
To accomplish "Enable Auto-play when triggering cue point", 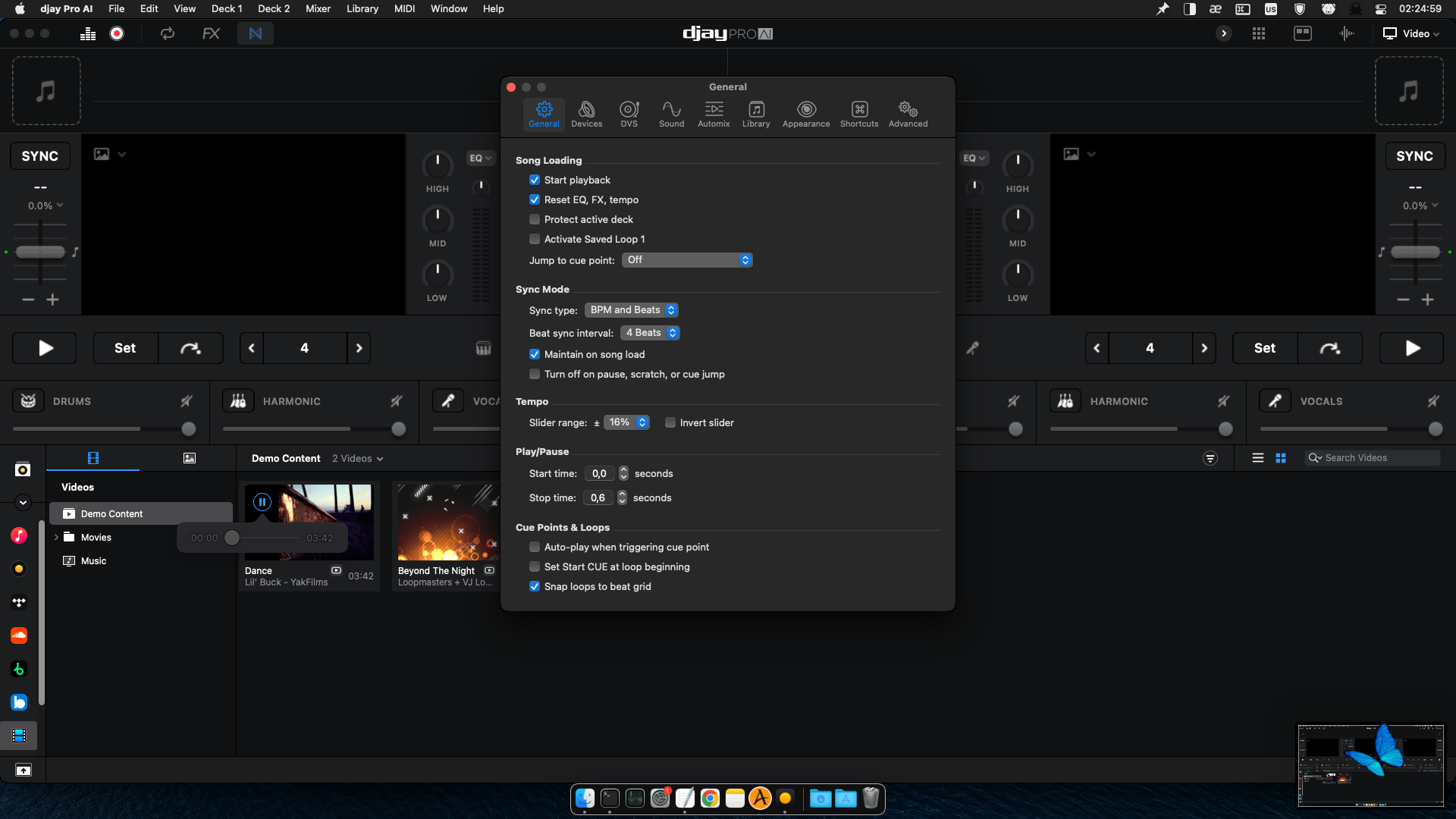I will [x=535, y=547].
